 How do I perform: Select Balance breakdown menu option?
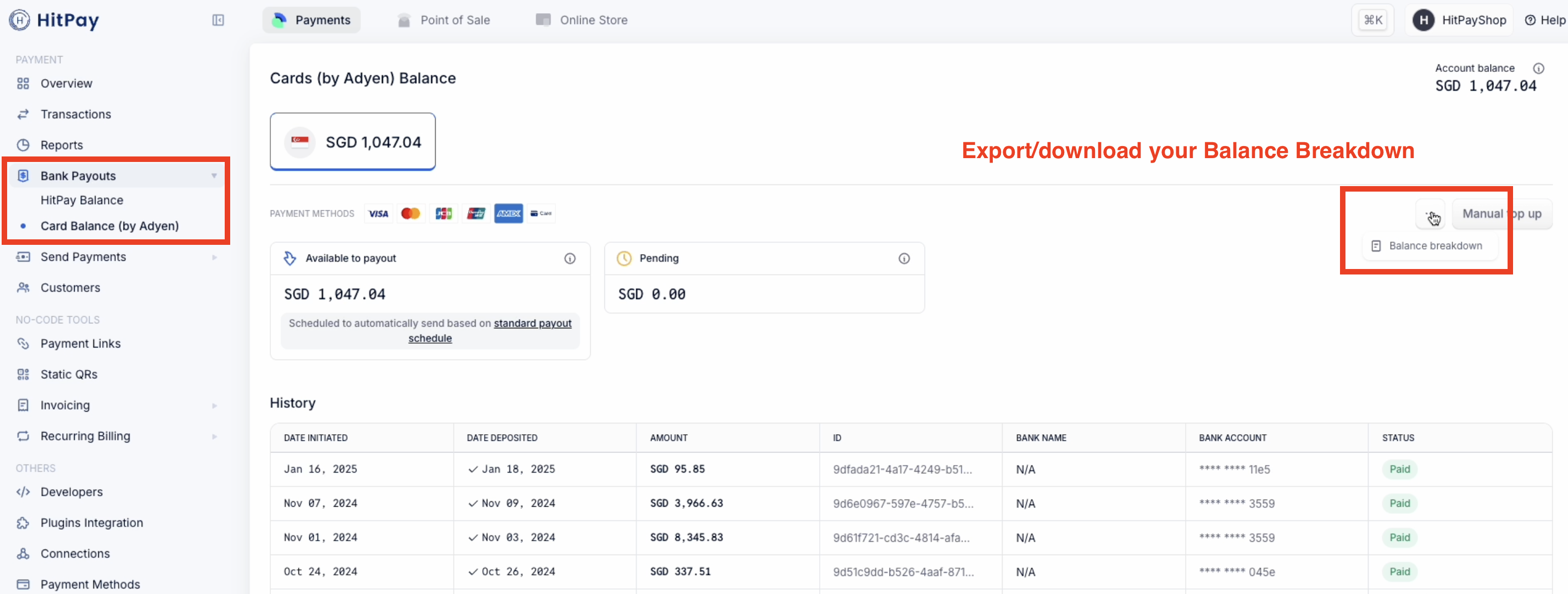coord(1428,245)
